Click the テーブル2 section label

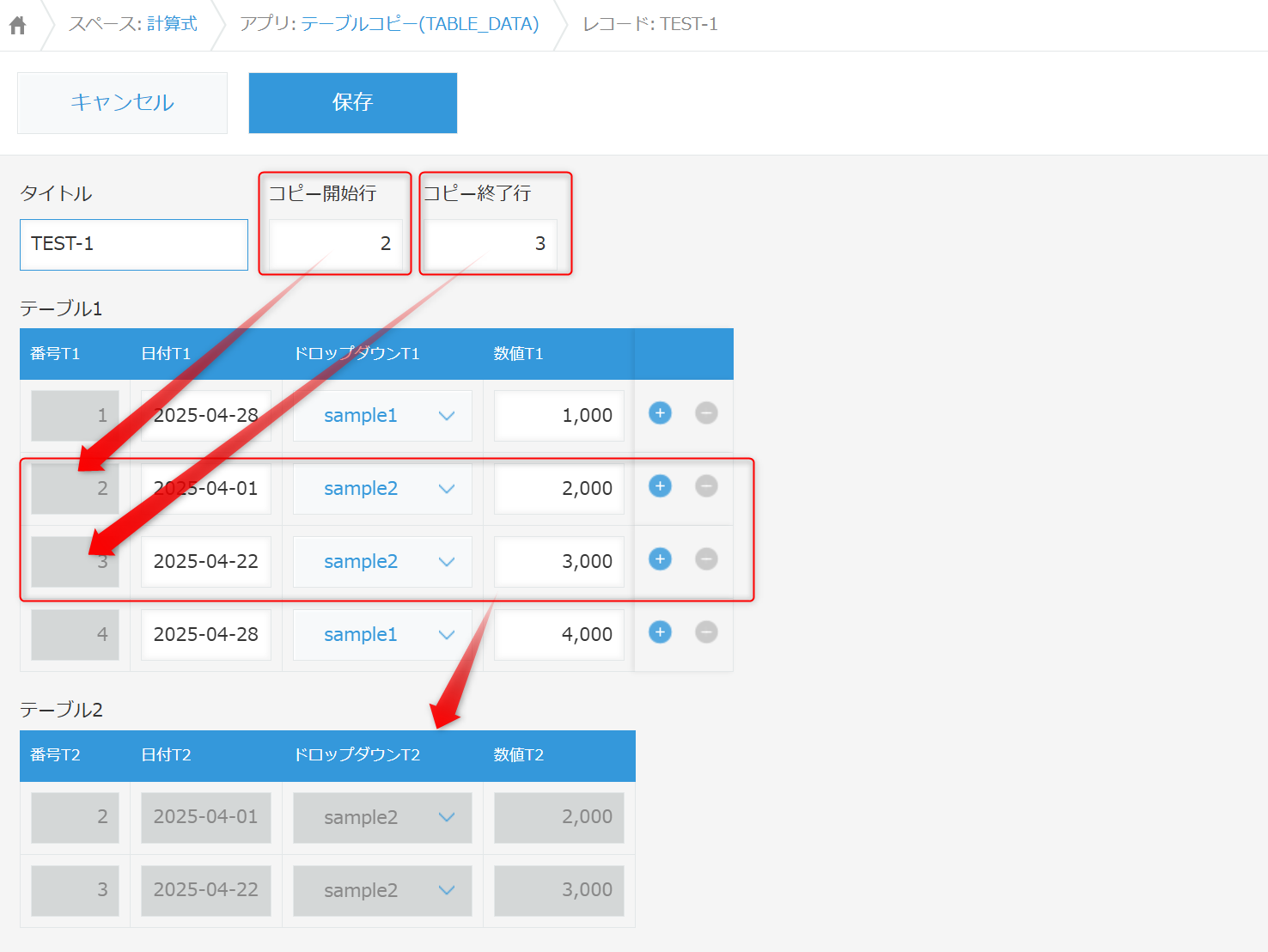coord(61,711)
